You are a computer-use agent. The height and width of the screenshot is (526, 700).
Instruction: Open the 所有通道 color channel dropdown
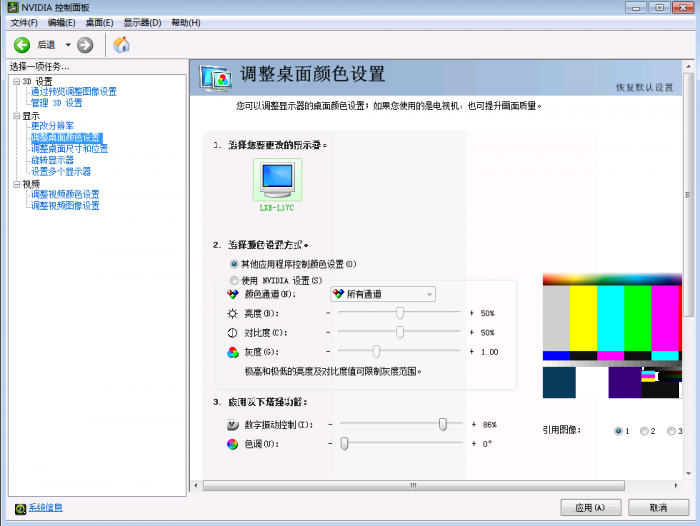[383, 294]
